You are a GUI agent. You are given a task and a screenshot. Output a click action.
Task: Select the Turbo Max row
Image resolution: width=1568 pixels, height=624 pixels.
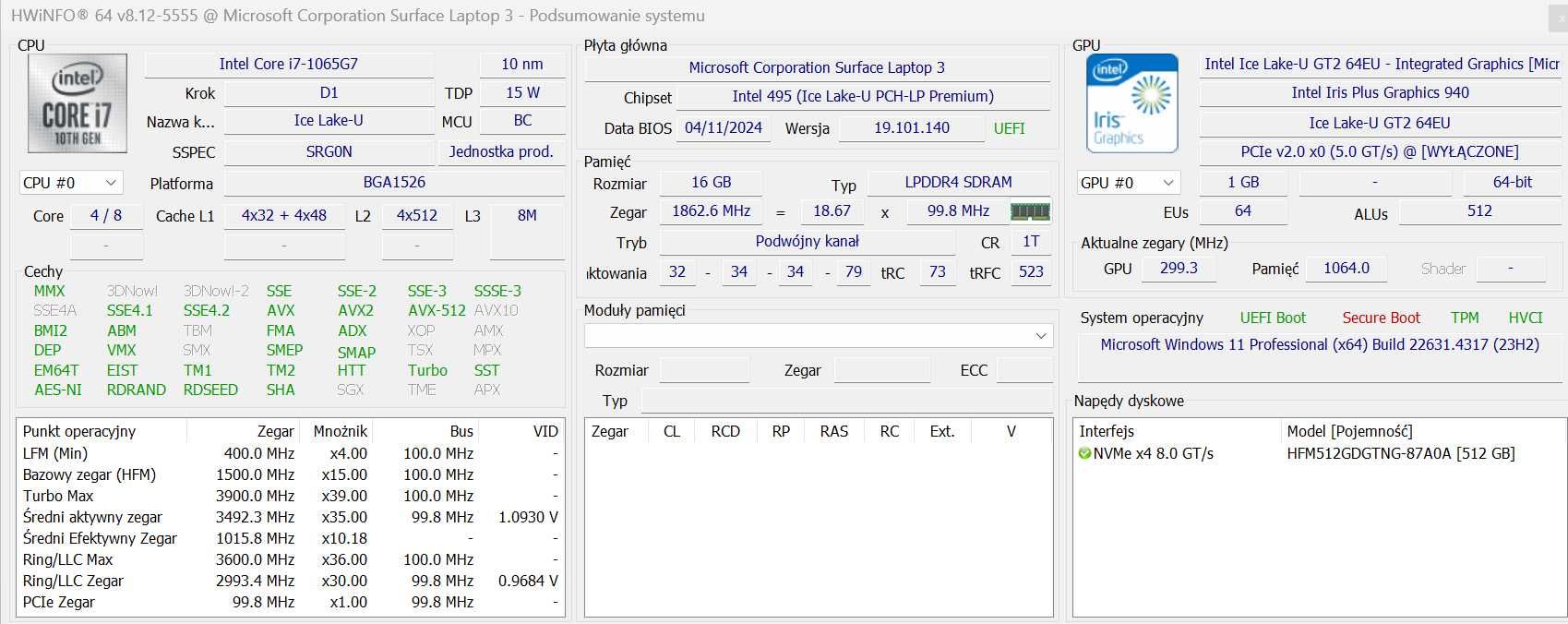[x=290, y=496]
